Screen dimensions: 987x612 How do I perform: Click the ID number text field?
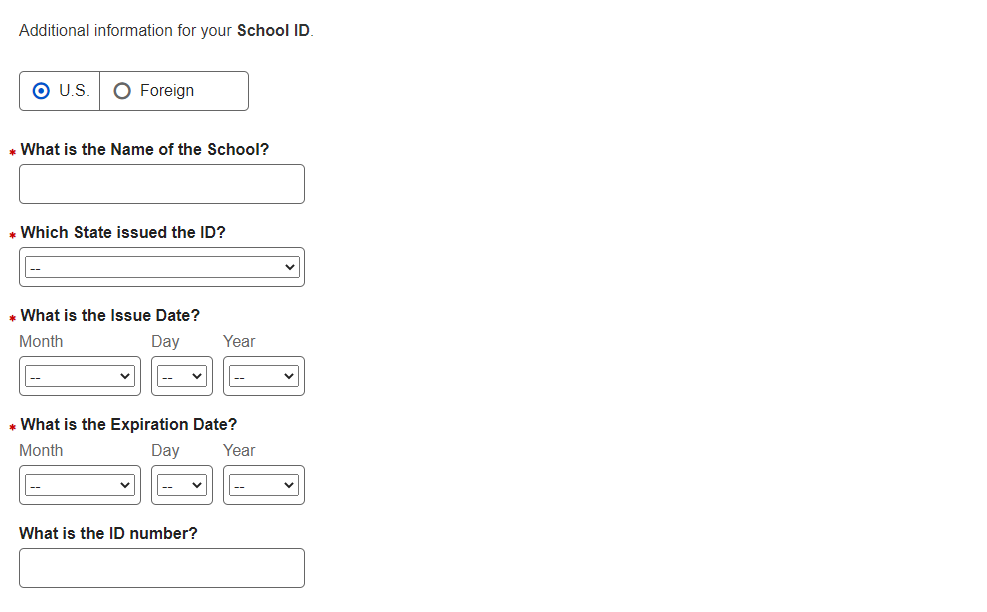[161, 568]
